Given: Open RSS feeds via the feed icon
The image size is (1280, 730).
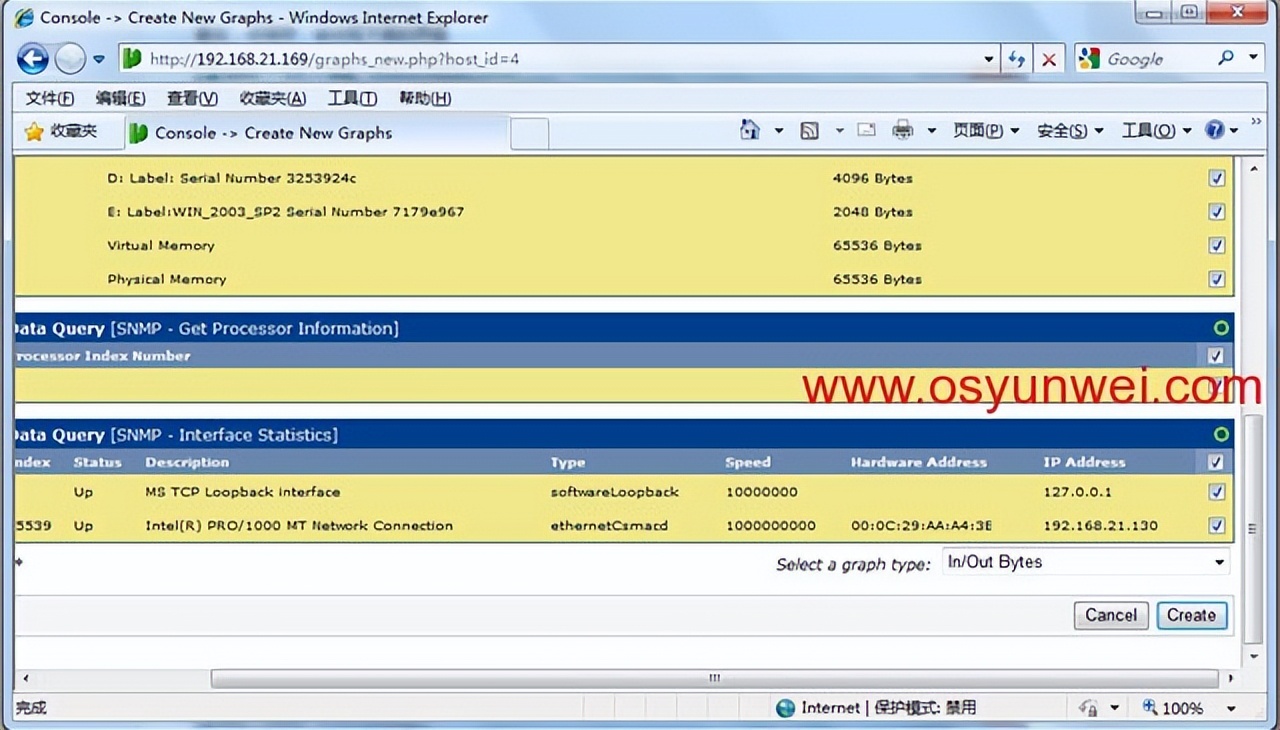Looking at the screenshot, I should 810,131.
